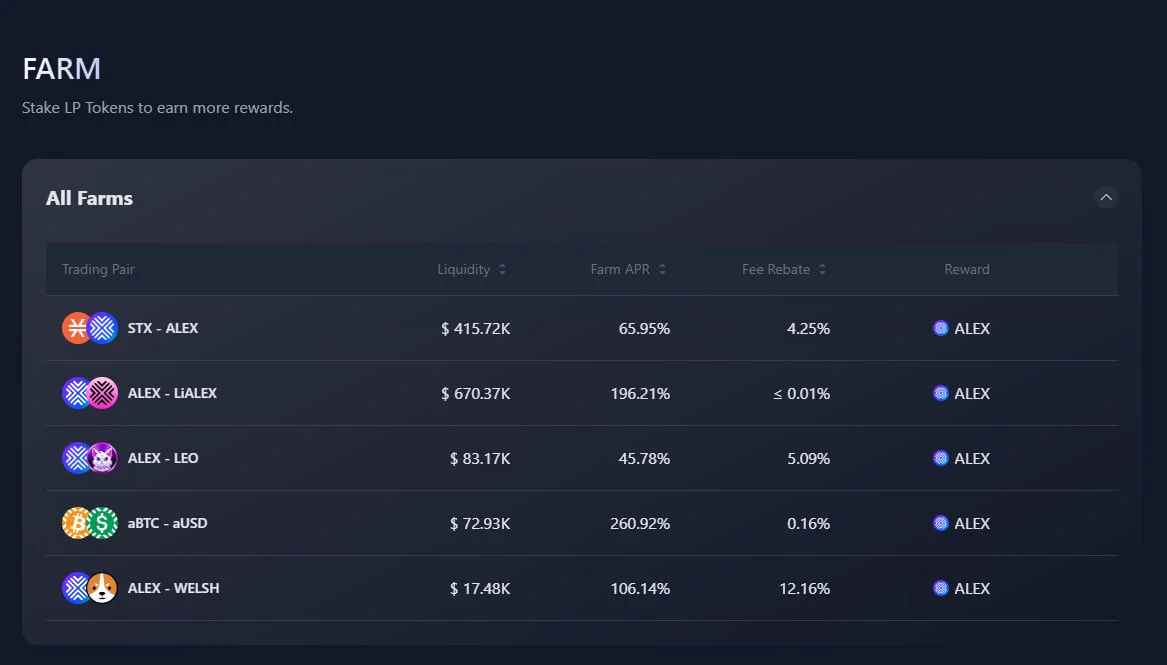
Task: Click the ≤ 0.01% fee rebate value
Action: (802, 393)
